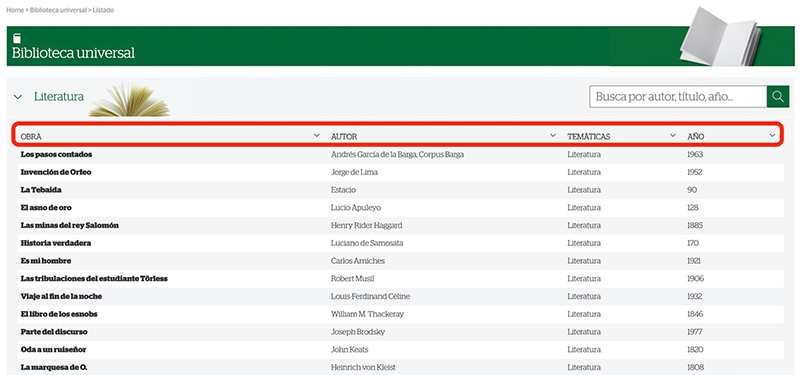Select author 'John Keats'

click(x=349, y=349)
